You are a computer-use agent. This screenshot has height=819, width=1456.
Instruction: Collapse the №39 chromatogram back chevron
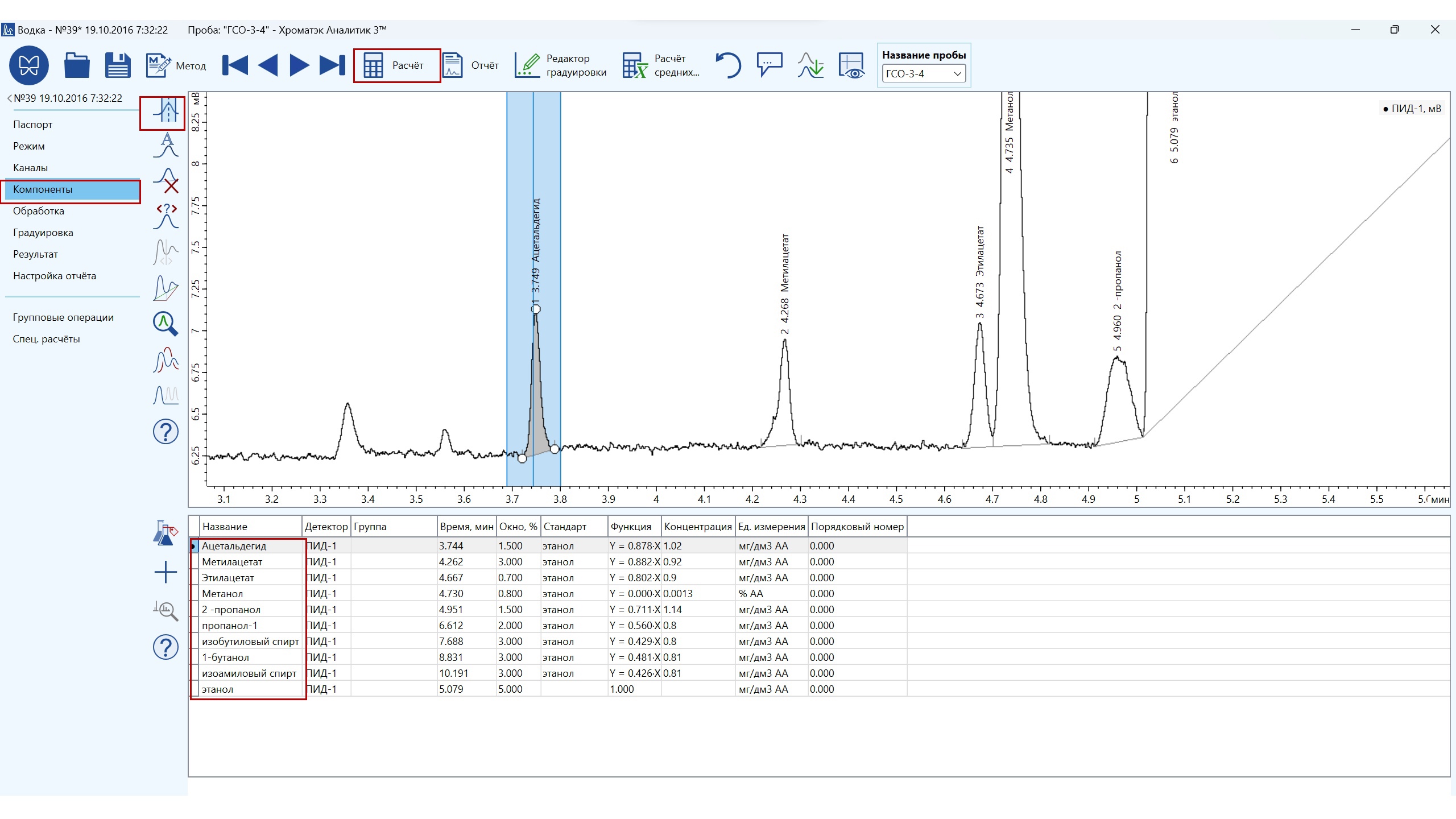pos(10,98)
